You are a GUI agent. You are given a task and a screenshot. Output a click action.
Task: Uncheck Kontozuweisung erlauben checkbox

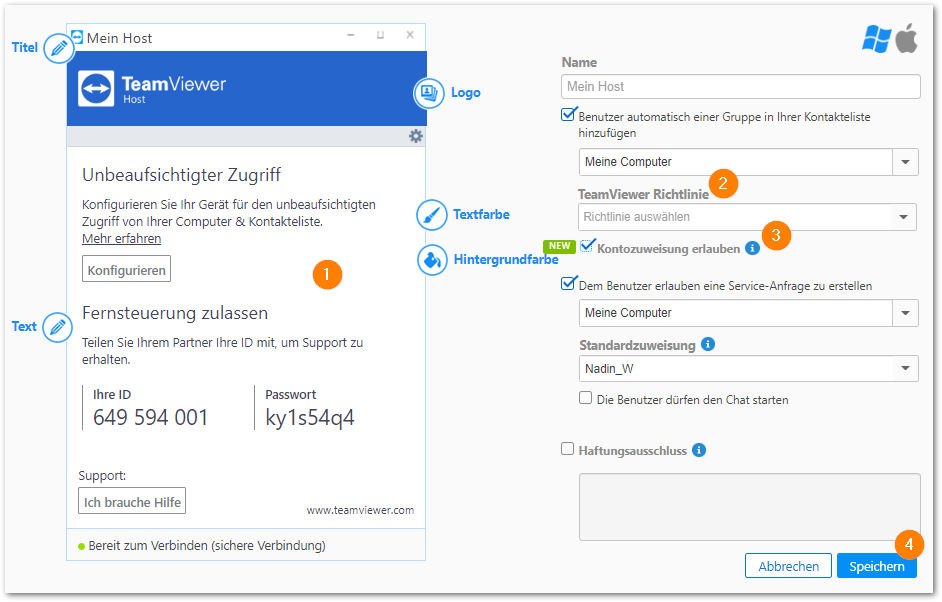(587, 246)
